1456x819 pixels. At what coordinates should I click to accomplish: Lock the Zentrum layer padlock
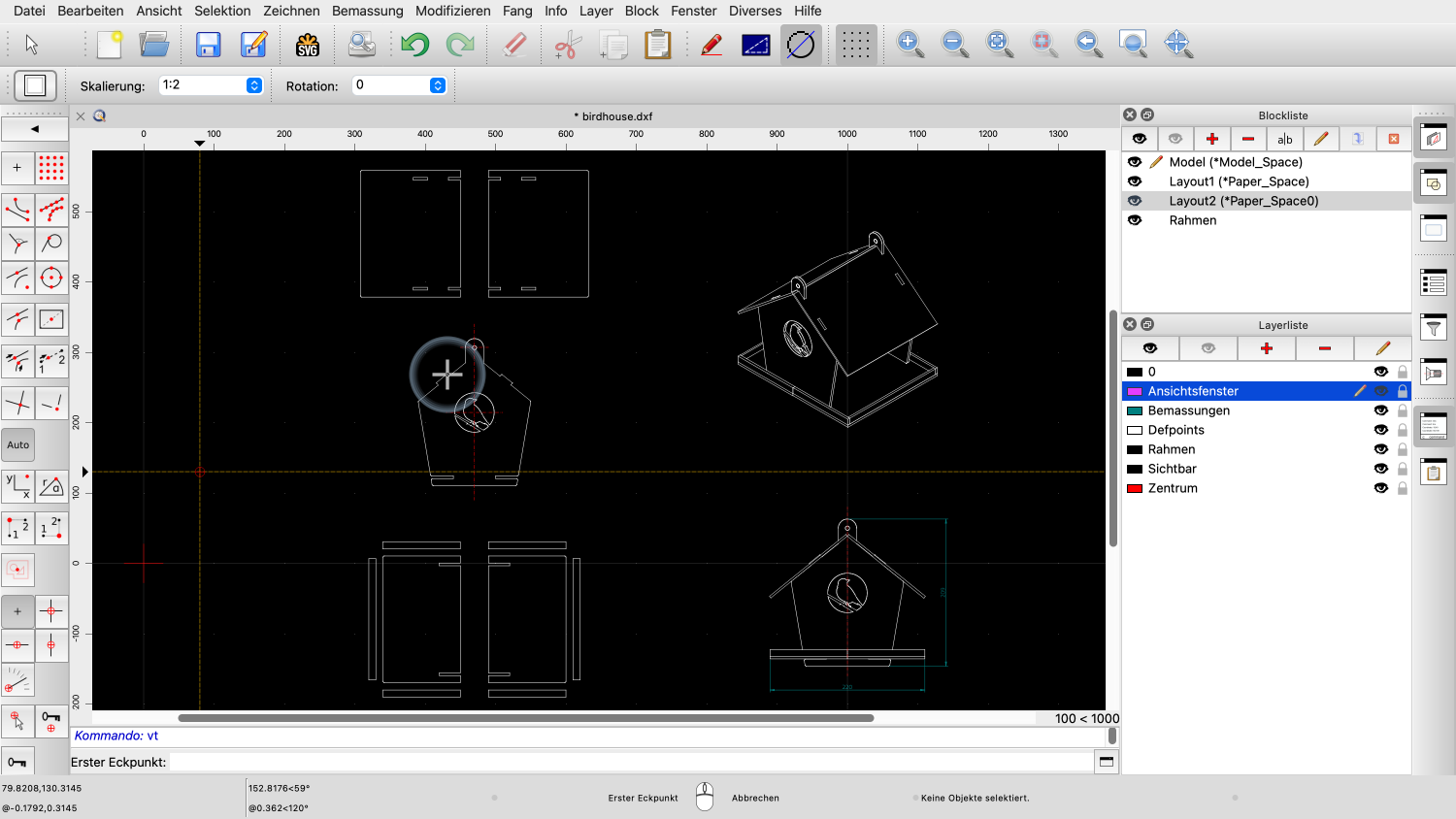tap(1402, 487)
